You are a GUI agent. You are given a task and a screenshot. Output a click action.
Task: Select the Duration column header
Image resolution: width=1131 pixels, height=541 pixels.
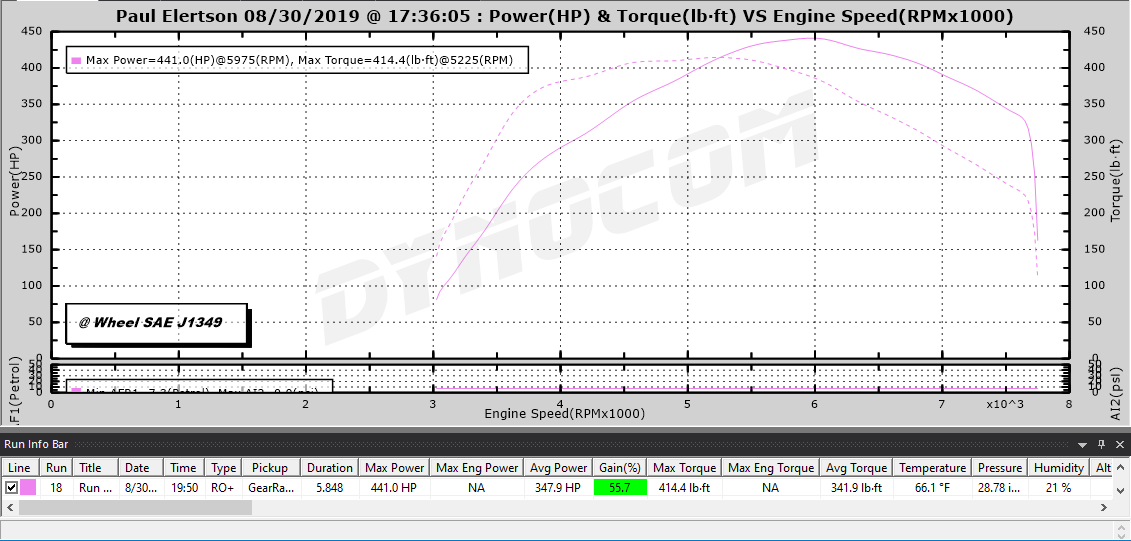pos(330,468)
